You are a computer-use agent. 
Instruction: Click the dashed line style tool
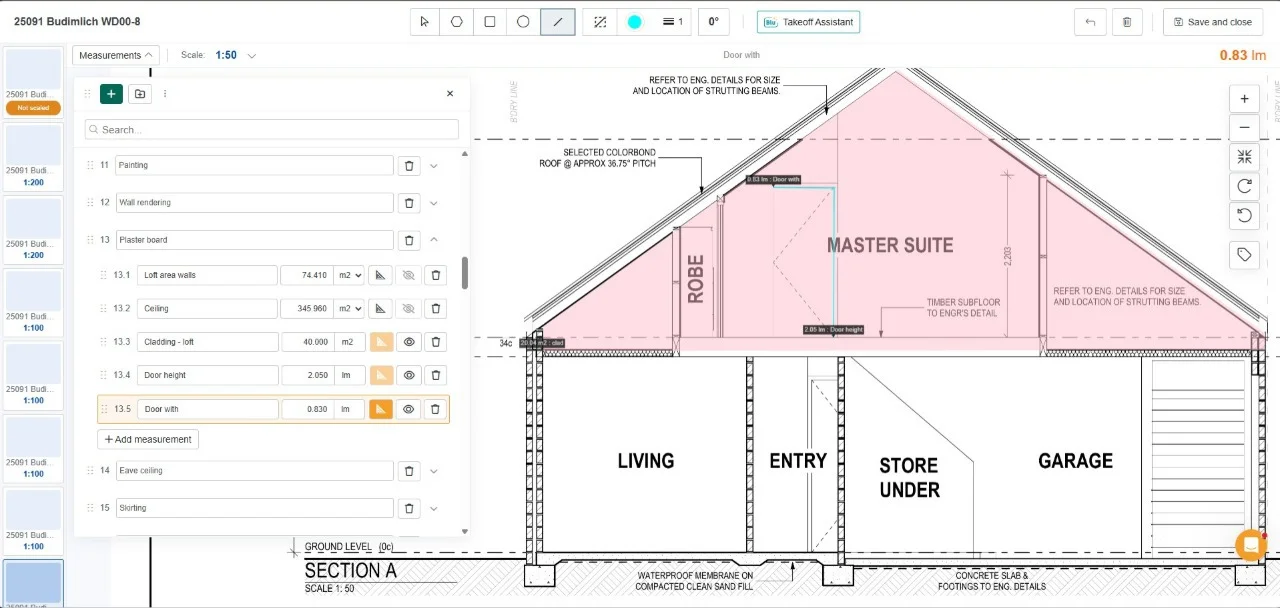[600, 22]
